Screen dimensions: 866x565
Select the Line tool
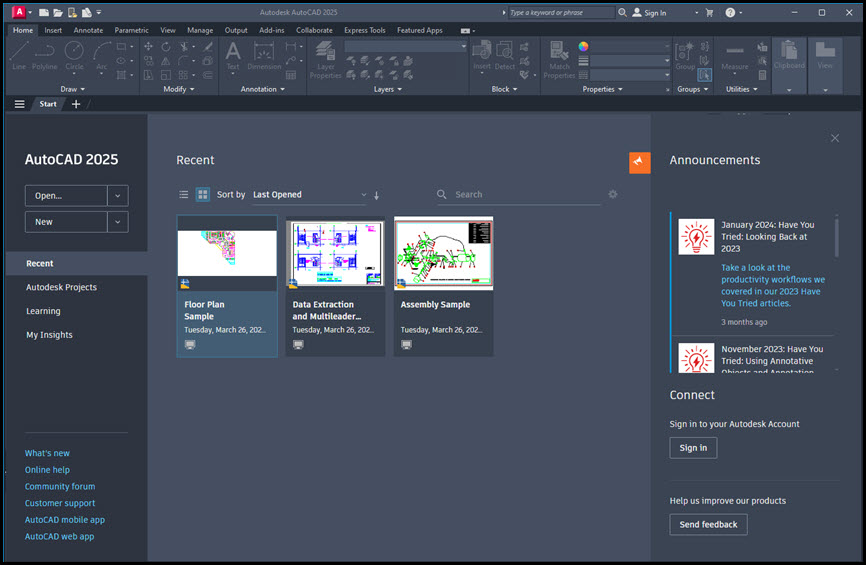pos(19,55)
